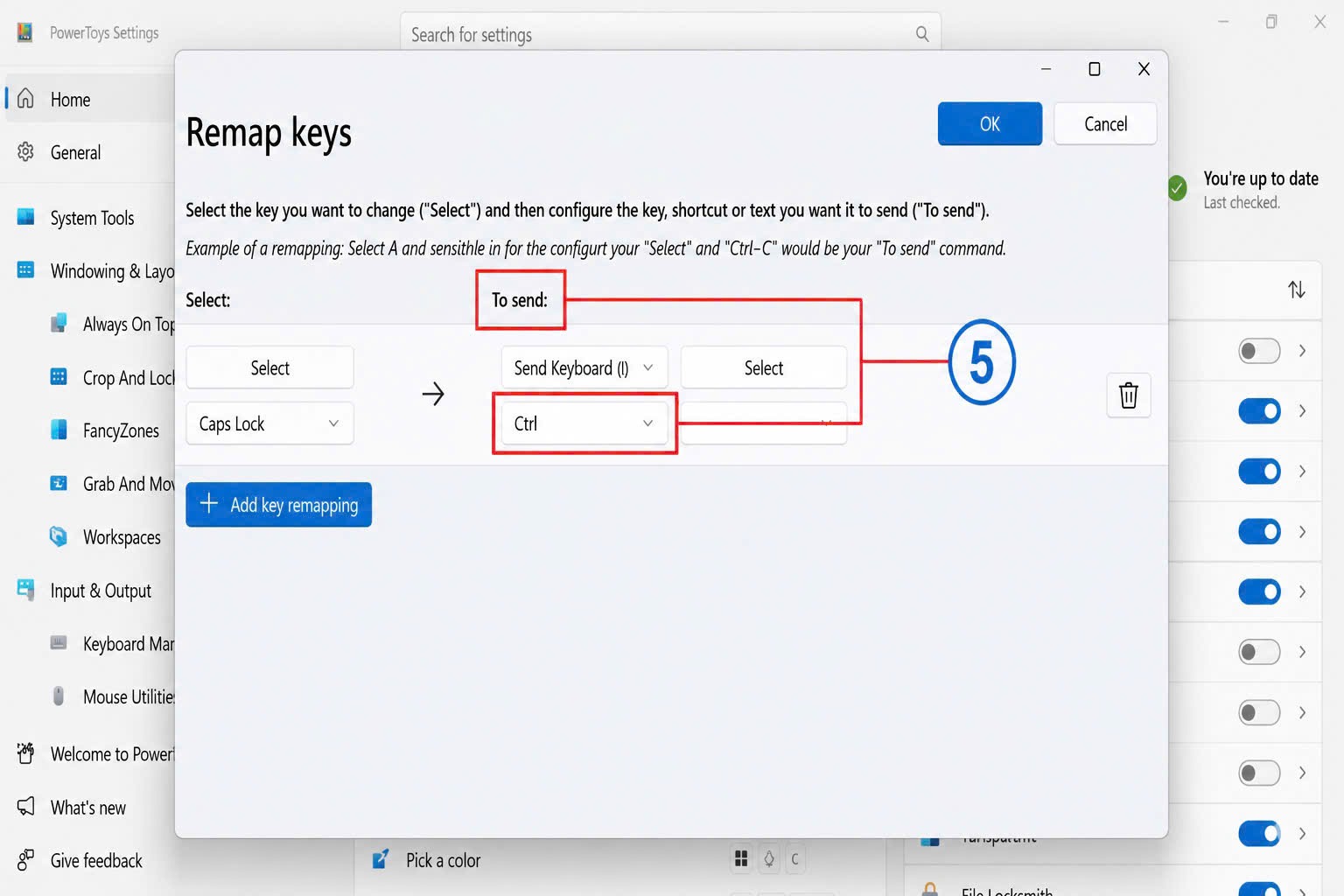The image size is (1344, 896).
Task: Restore down the PowerToys Settings main window
Action: (1271, 22)
